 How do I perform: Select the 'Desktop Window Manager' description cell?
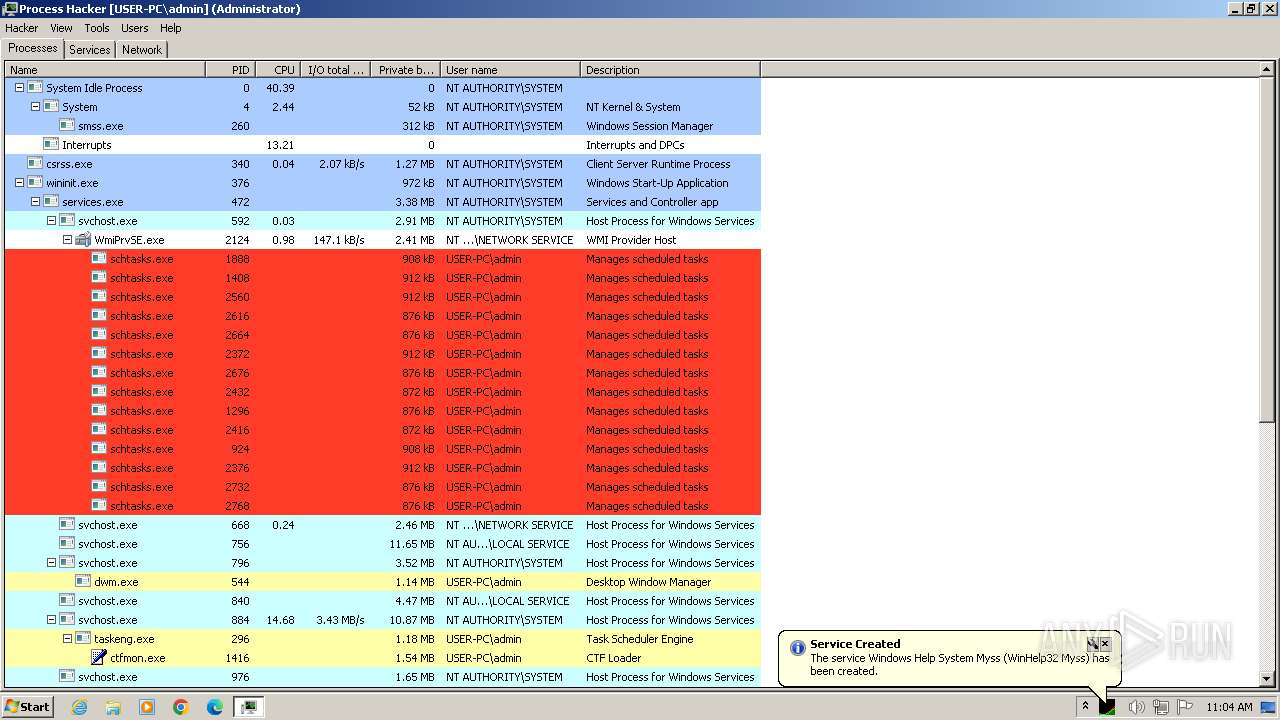coord(649,582)
